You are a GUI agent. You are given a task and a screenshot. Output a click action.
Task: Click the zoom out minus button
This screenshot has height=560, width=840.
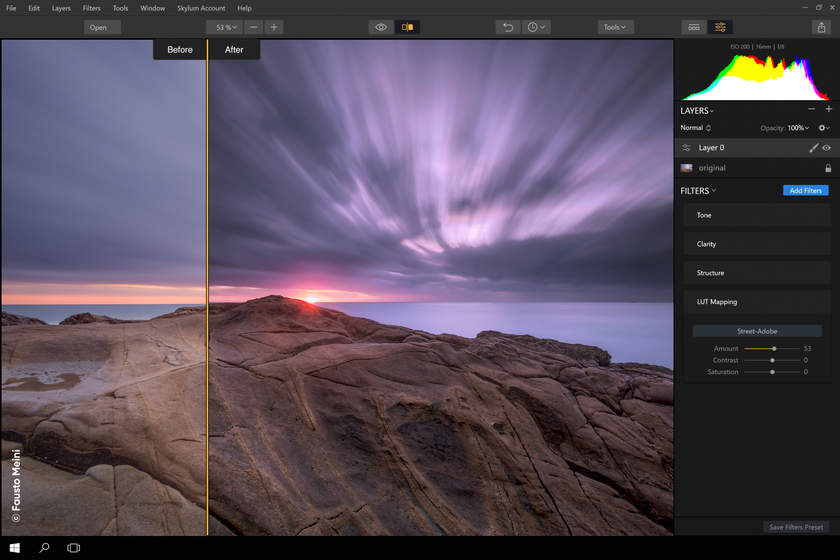tap(253, 27)
